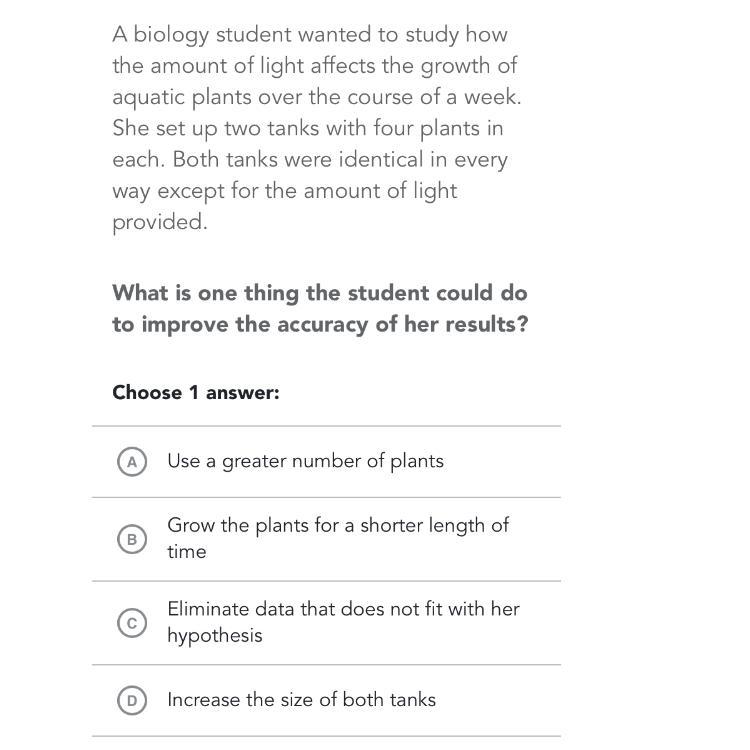Click the passage line "She set up two tanks"
This screenshot has height=750, width=750.
pos(307,128)
